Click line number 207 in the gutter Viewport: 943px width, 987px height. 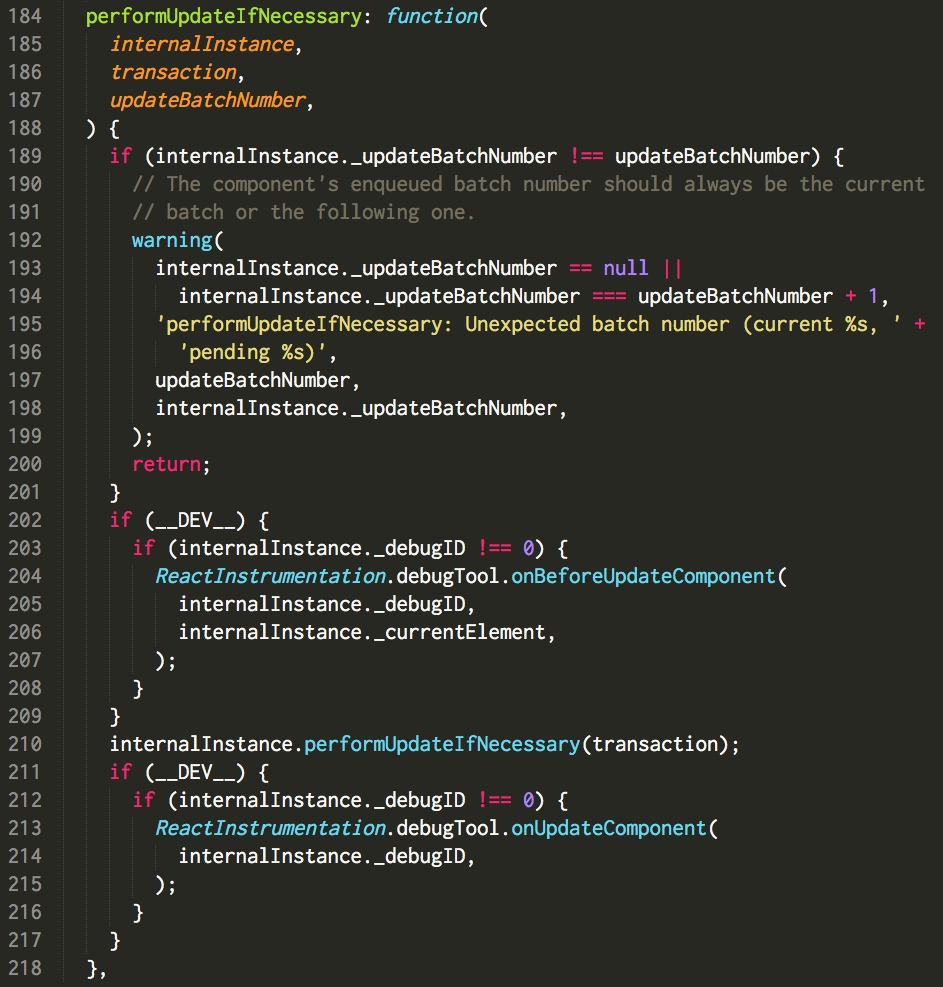(x=25, y=660)
